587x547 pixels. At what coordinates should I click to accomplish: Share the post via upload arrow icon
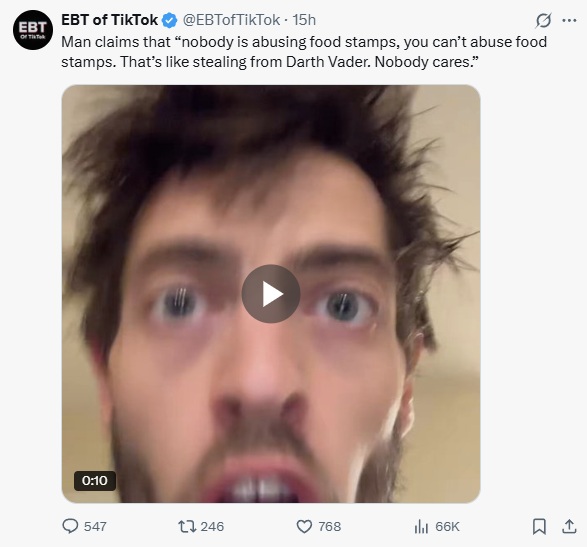tap(569, 526)
